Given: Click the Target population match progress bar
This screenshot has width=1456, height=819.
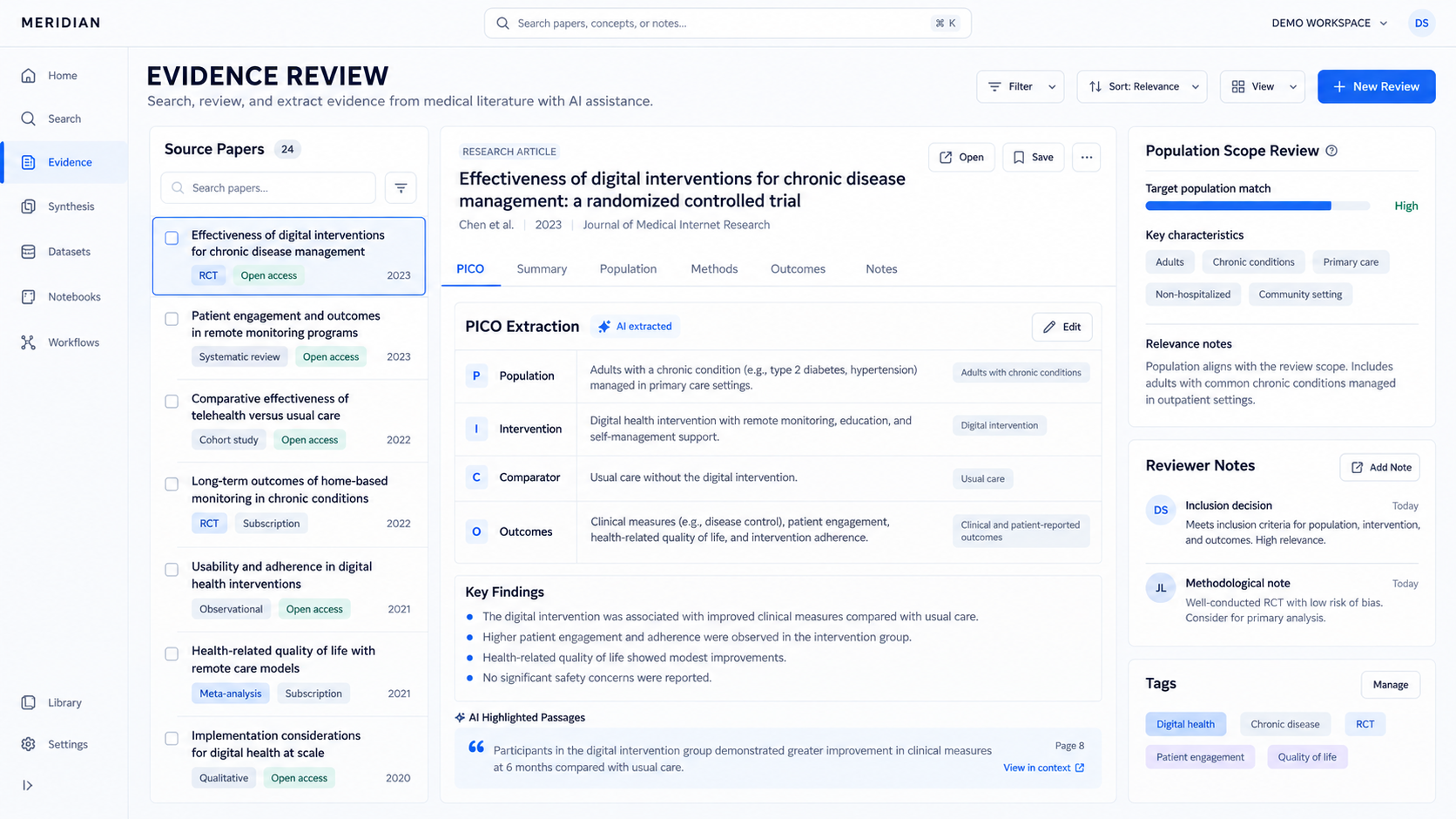Looking at the screenshot, I should (x=1257, y=206).
